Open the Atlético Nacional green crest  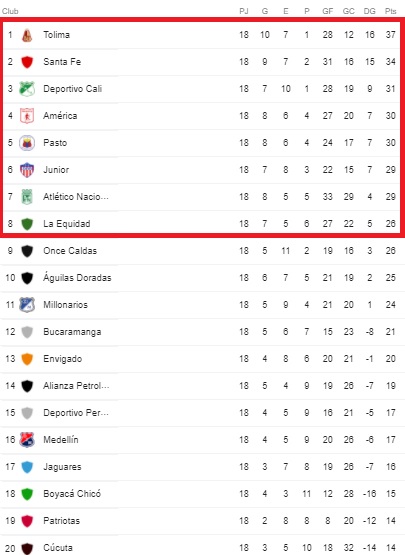point(27,197)
